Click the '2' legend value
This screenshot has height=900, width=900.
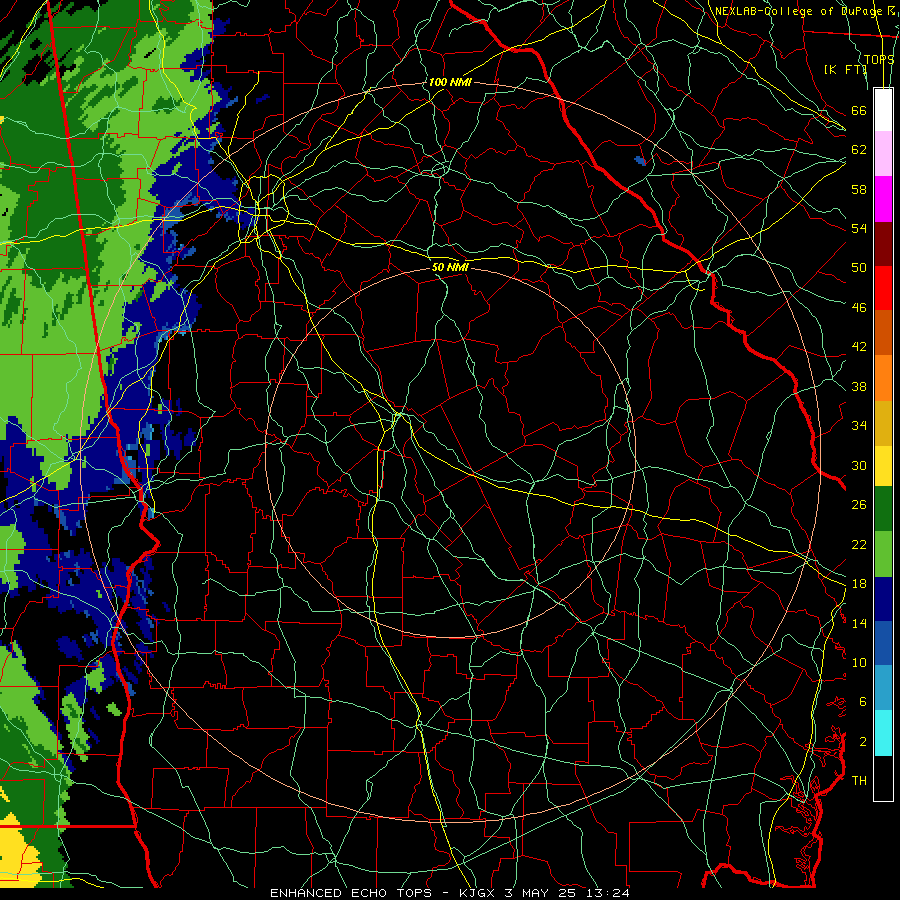863,742
